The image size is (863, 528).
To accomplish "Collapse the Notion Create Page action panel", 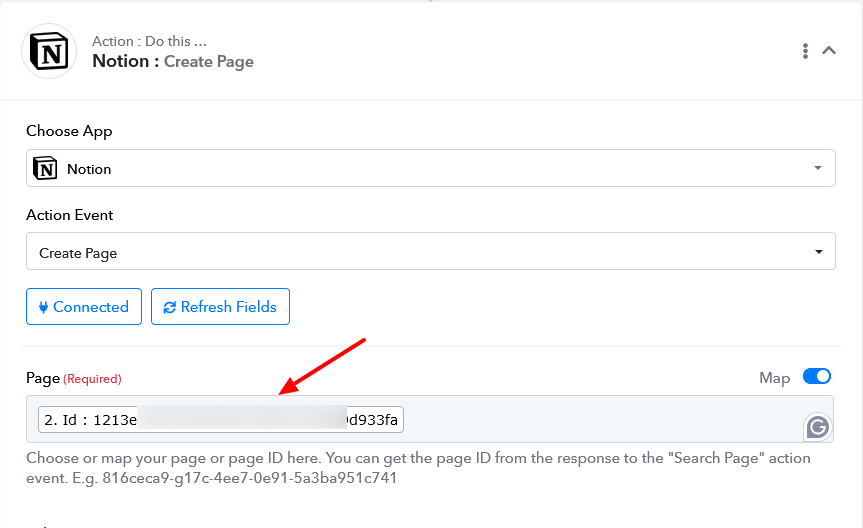I will click(829, 51).
